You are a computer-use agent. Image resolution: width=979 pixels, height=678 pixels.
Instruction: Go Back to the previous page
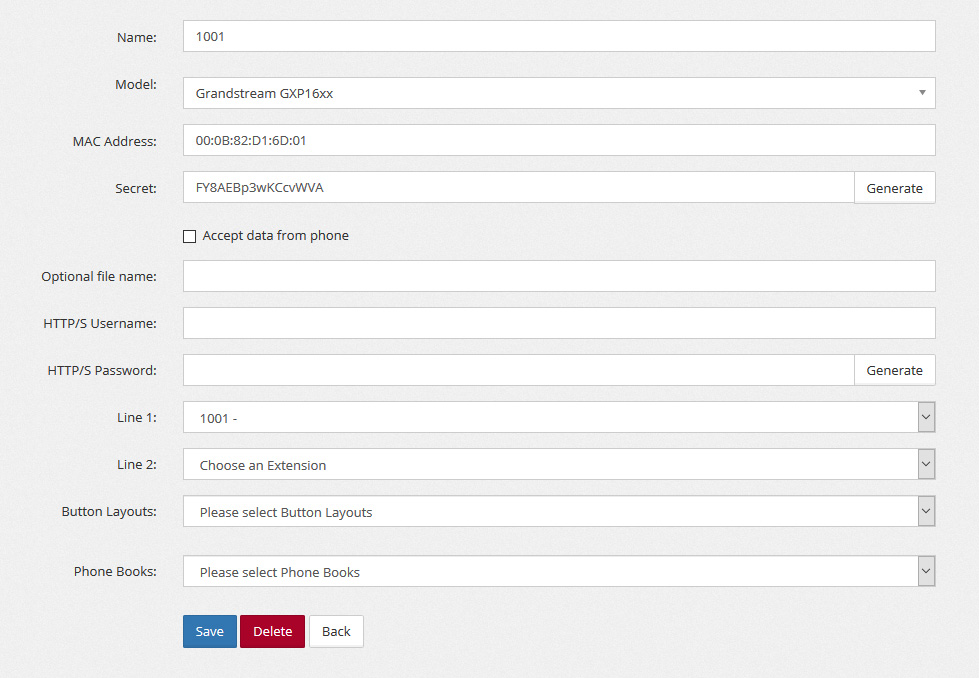[335, 631]
